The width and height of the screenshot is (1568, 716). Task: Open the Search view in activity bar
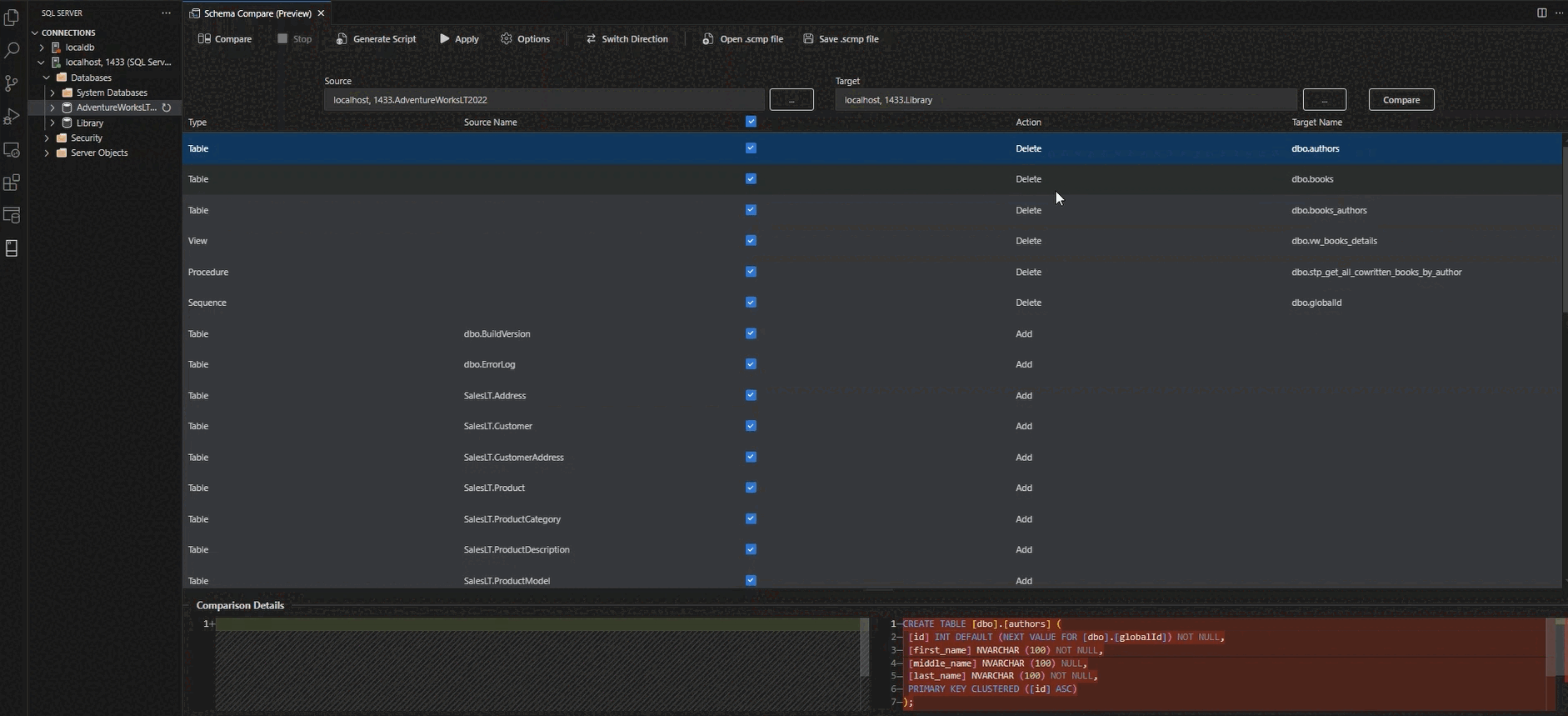[12, 51]
